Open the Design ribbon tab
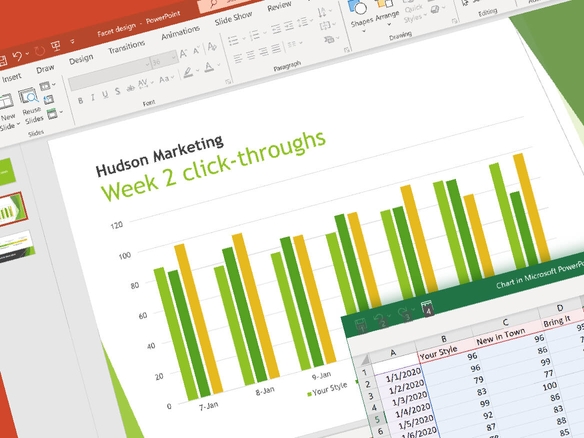Screen dimensions: 584x438 [81, 59]
